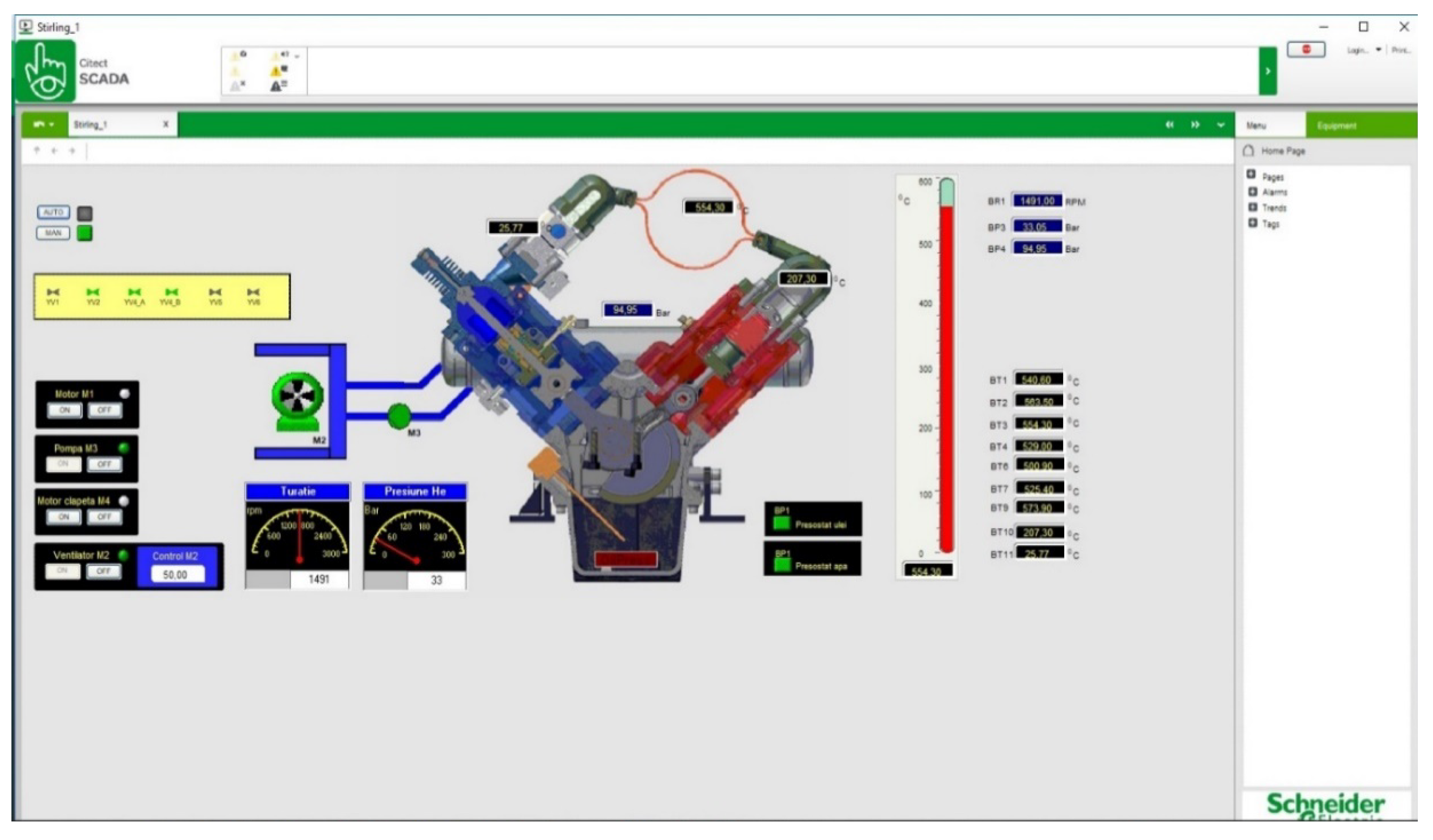Click the M3 pump circle symbol
This screenshot has height=840, width=1433.
click(399, 416)
